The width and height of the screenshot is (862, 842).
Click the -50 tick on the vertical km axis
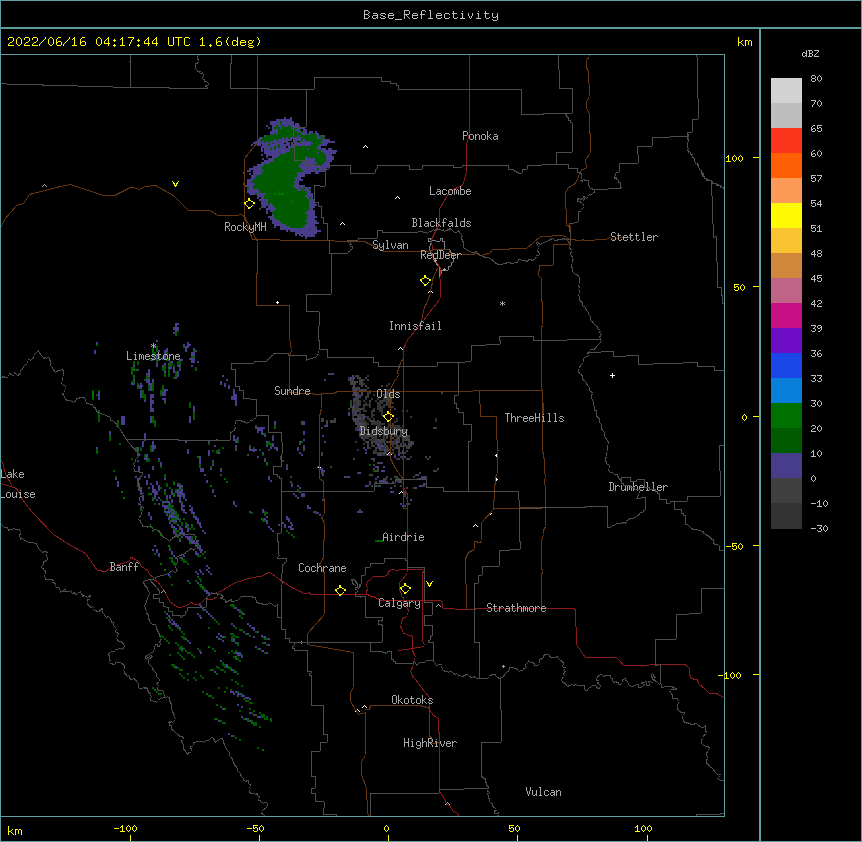734,546
